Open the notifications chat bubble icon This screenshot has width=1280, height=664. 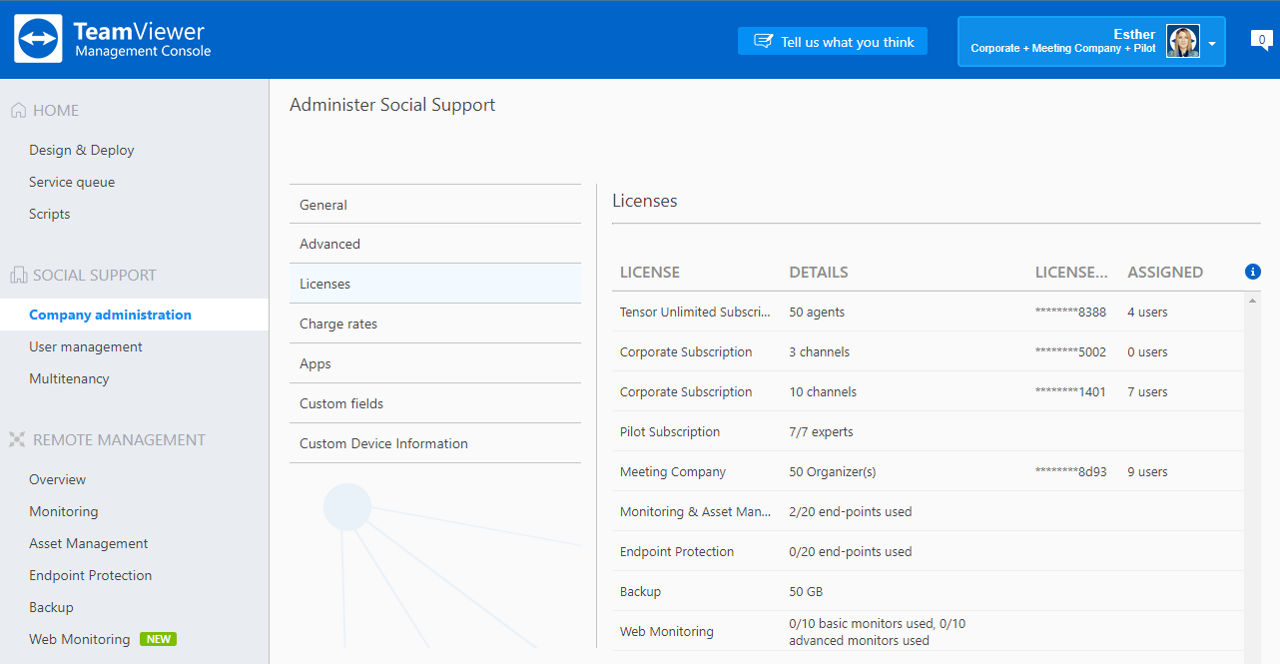coord(1262,40)
